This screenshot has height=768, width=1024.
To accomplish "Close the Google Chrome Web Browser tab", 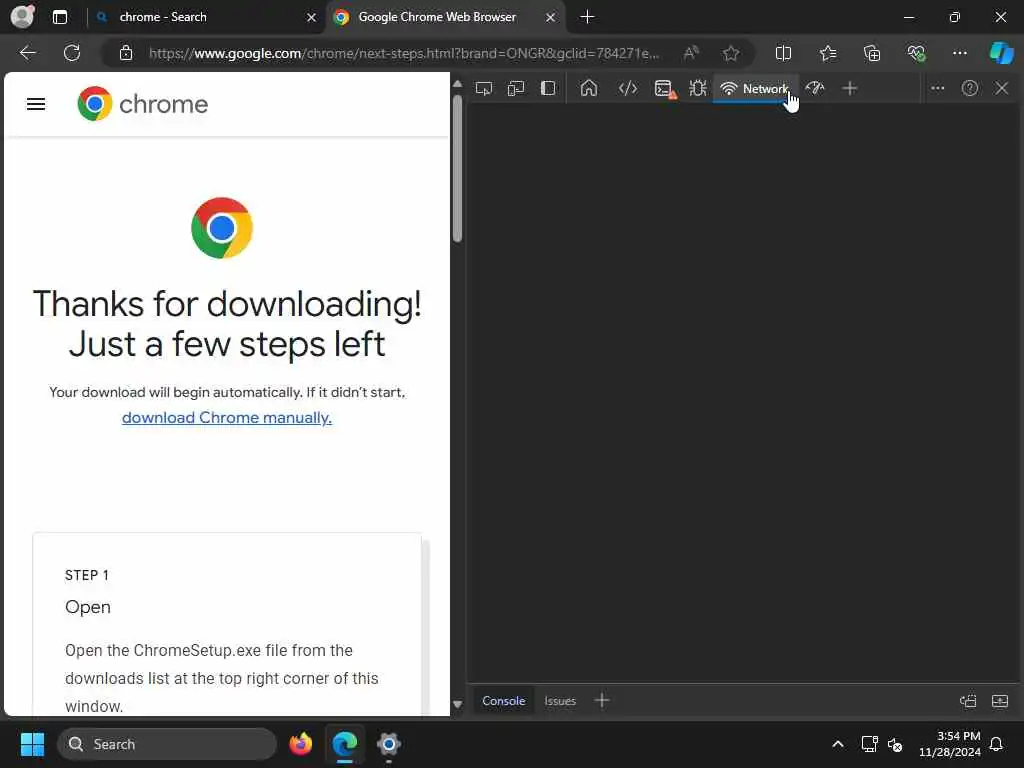I will click(551, 18).
